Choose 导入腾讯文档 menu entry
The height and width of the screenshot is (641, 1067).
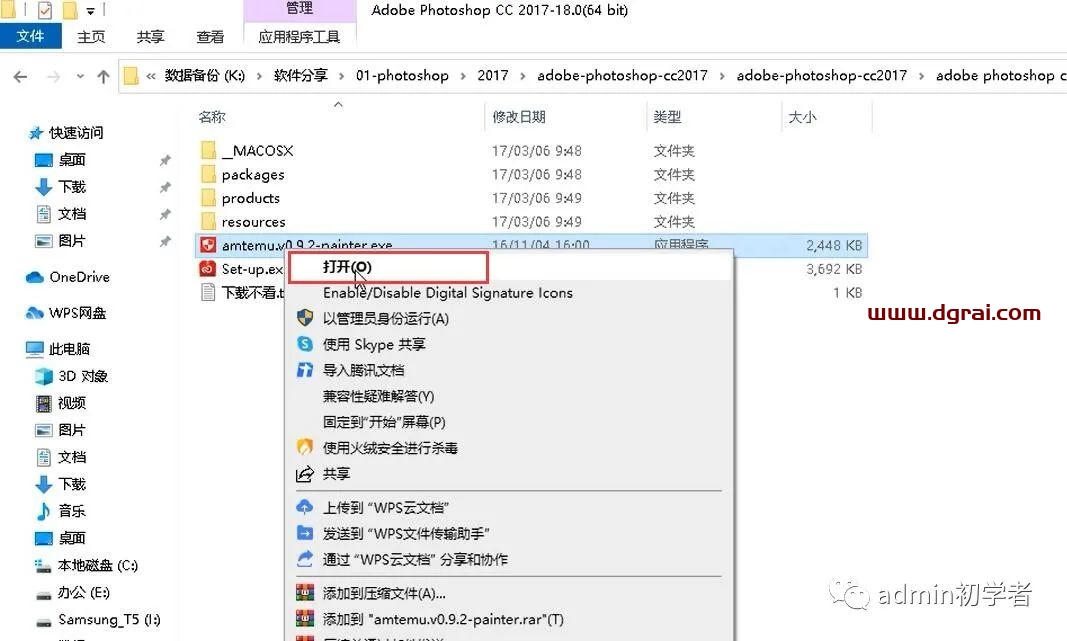[363, 370]
